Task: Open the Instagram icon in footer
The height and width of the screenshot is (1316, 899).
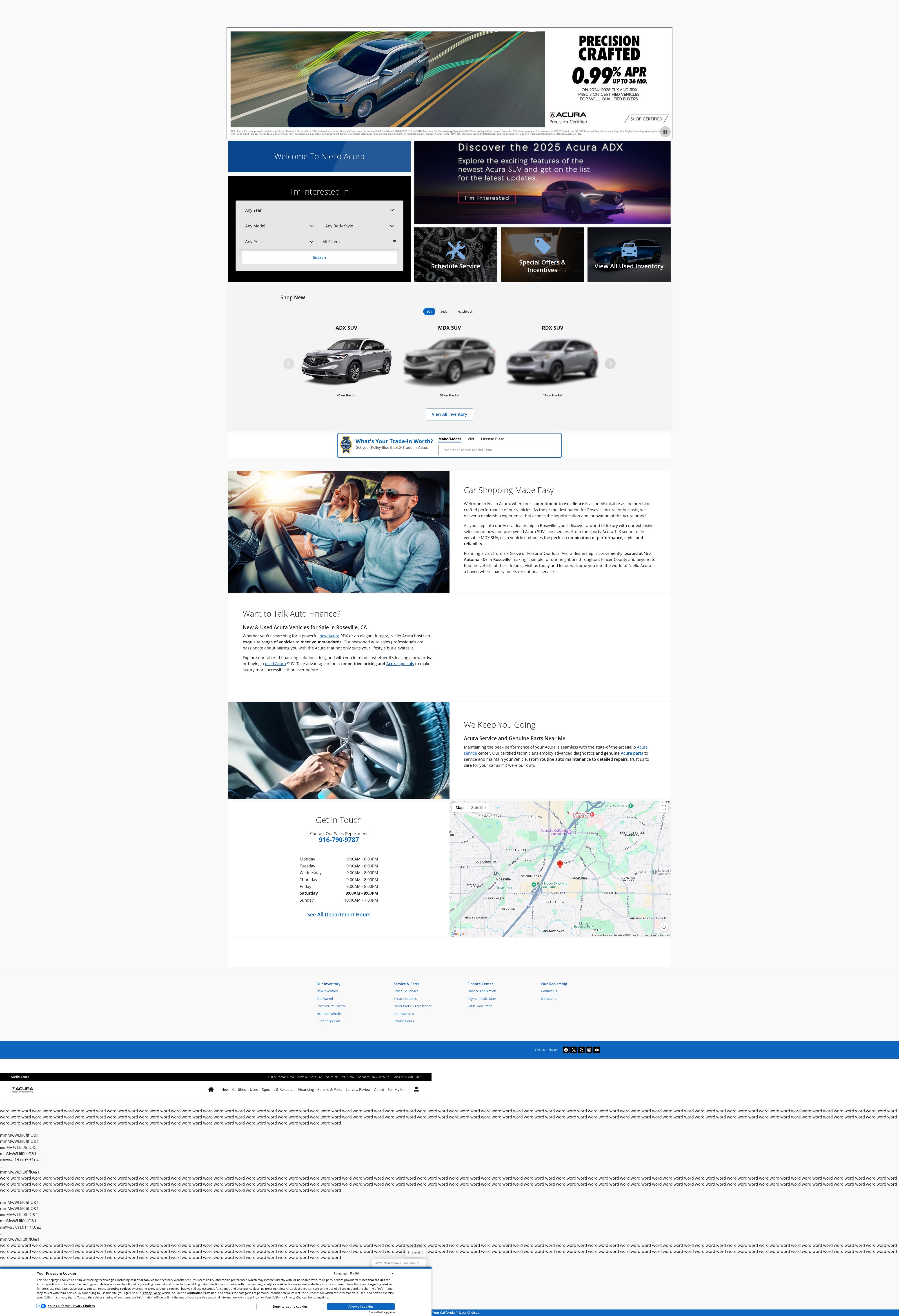Action: [x=589, y=1050]
